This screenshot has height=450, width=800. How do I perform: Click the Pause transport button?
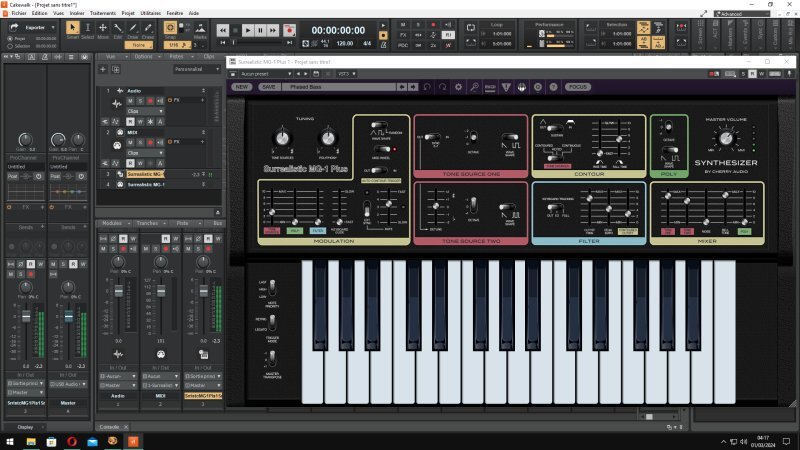click(260, 31)
